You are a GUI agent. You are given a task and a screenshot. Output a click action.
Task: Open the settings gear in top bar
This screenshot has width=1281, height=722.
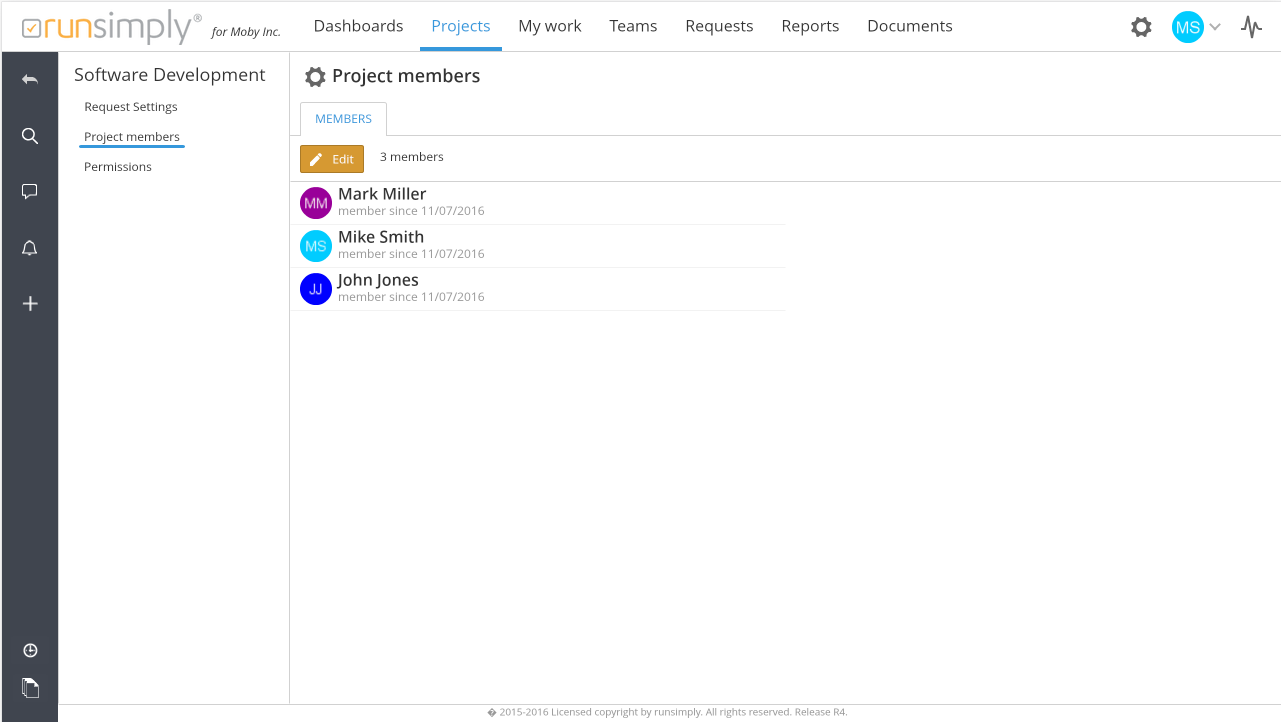click(1141, 27)
